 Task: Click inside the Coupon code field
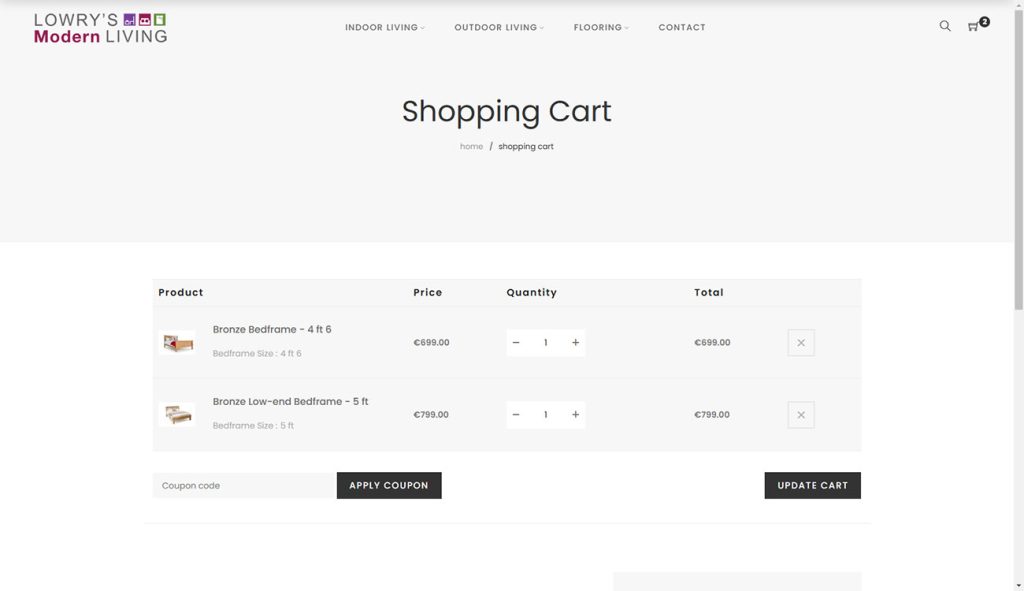coord(240,485)
